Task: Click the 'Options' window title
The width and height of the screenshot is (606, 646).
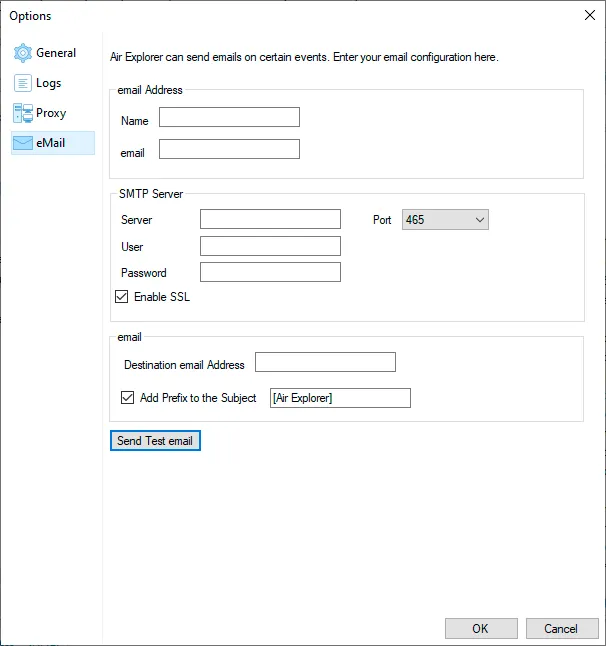Action: [x=30, y=16]
